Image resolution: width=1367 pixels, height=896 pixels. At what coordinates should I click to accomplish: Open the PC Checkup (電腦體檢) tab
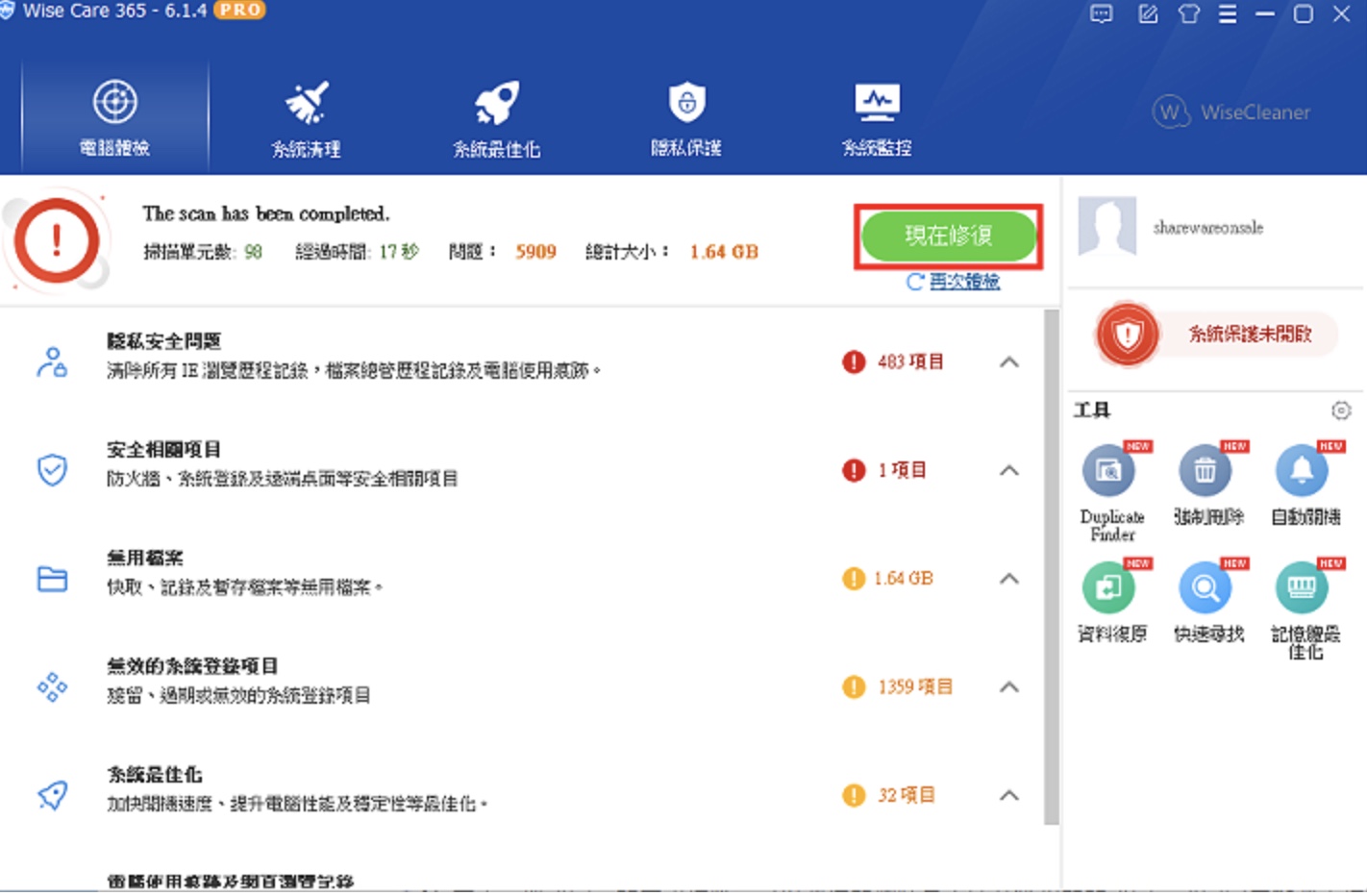(x=114, y=117)
